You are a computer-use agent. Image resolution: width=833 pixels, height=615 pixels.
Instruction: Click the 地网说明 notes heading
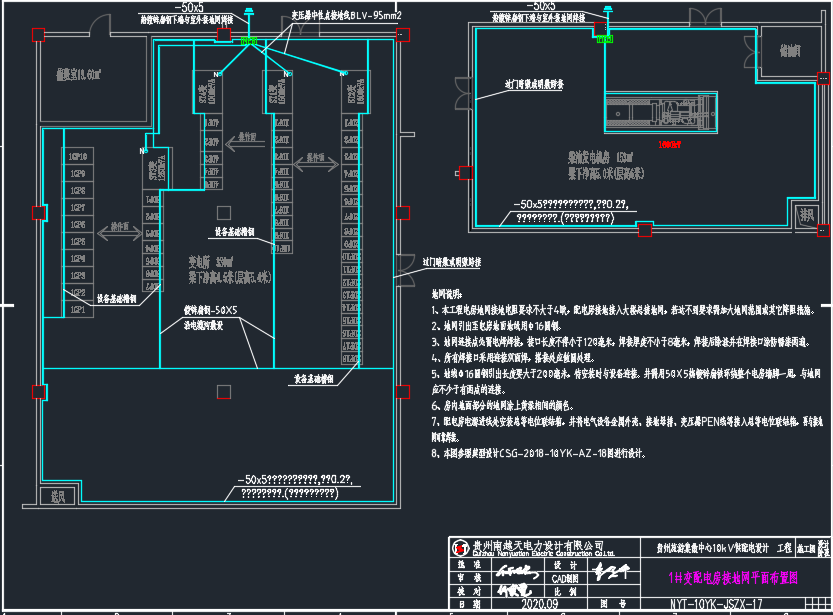click(446, 294)
